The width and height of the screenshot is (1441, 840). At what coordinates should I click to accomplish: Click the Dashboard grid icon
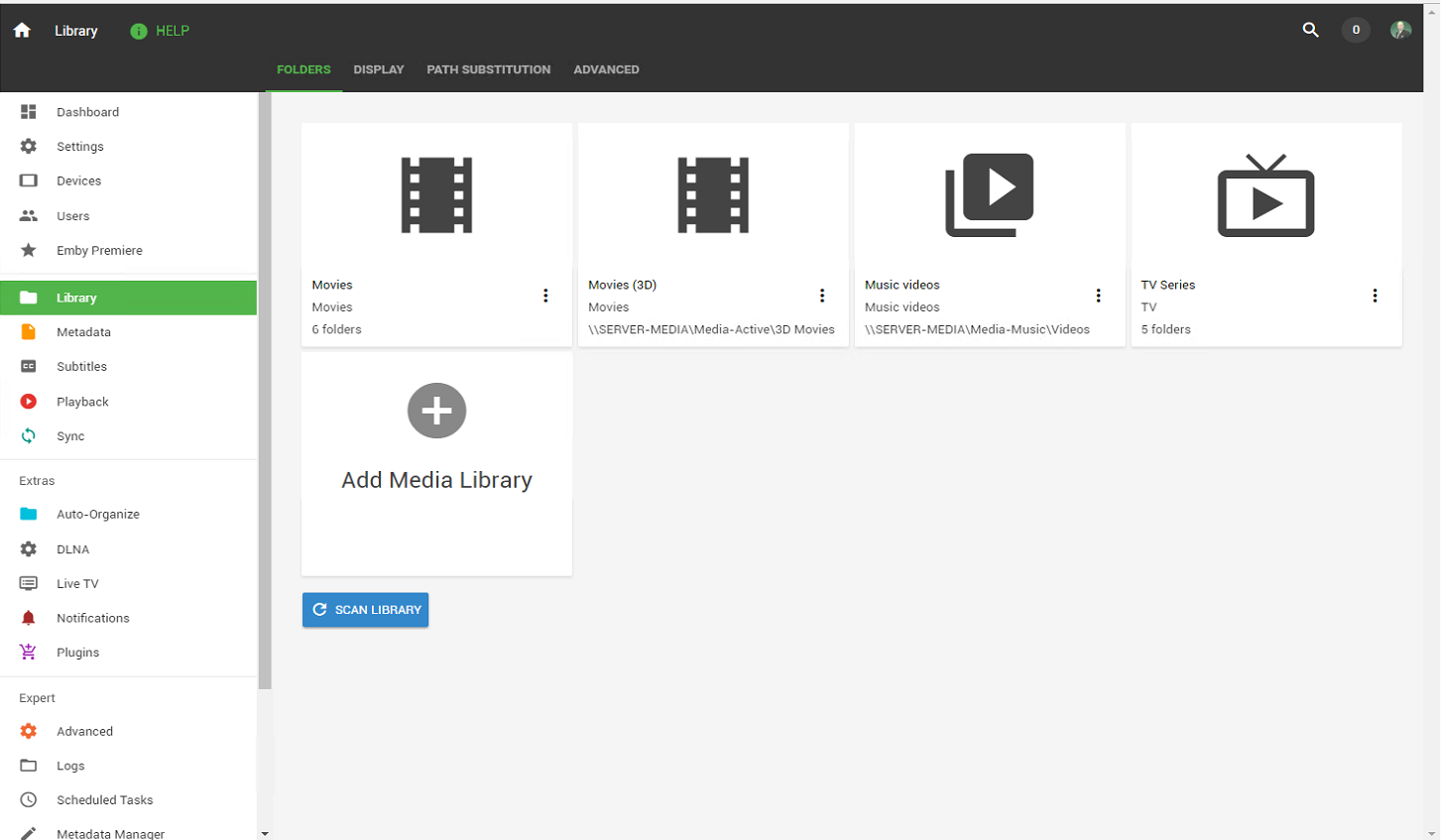coord(29,112)
